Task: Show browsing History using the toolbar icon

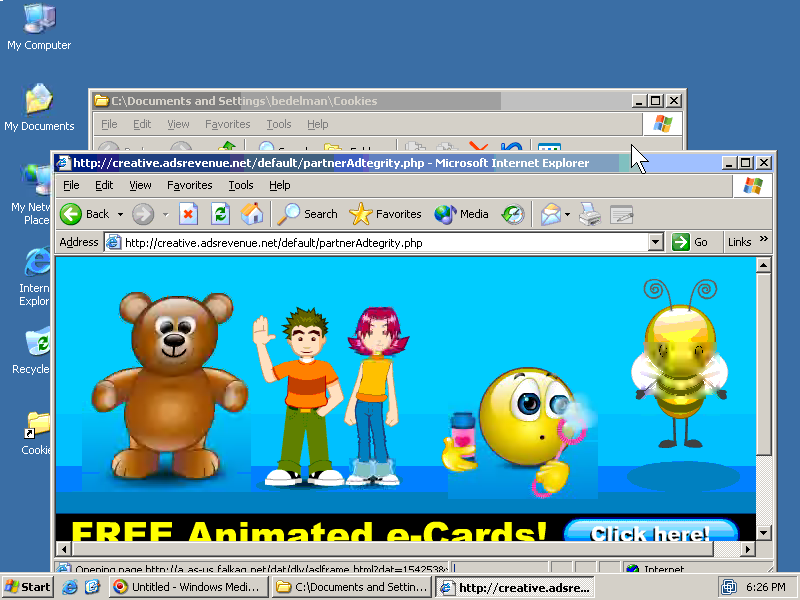Action: pos(513,214)
